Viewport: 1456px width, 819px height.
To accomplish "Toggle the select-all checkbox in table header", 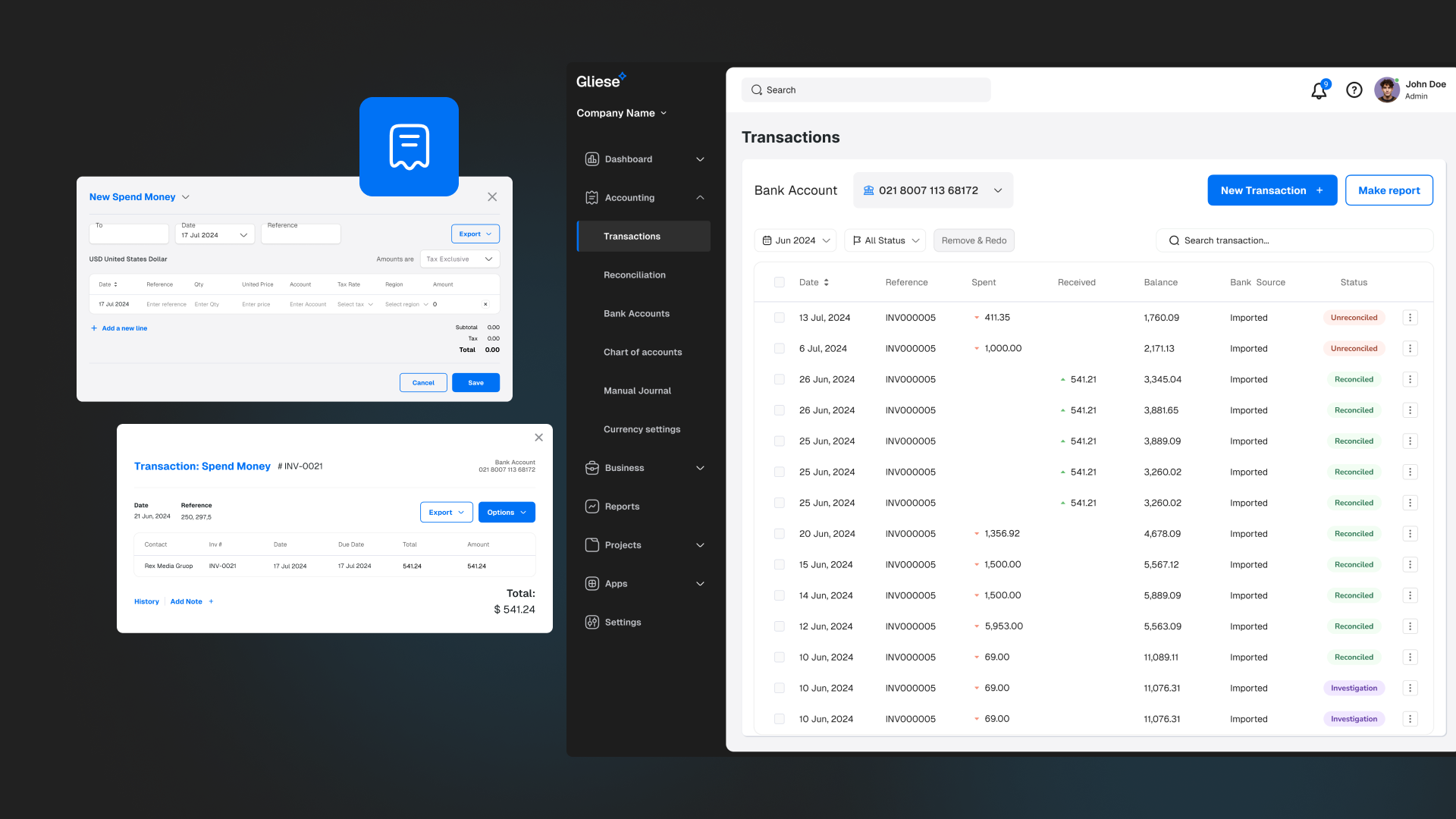I will pyautogui.click(x=780, y=283).
